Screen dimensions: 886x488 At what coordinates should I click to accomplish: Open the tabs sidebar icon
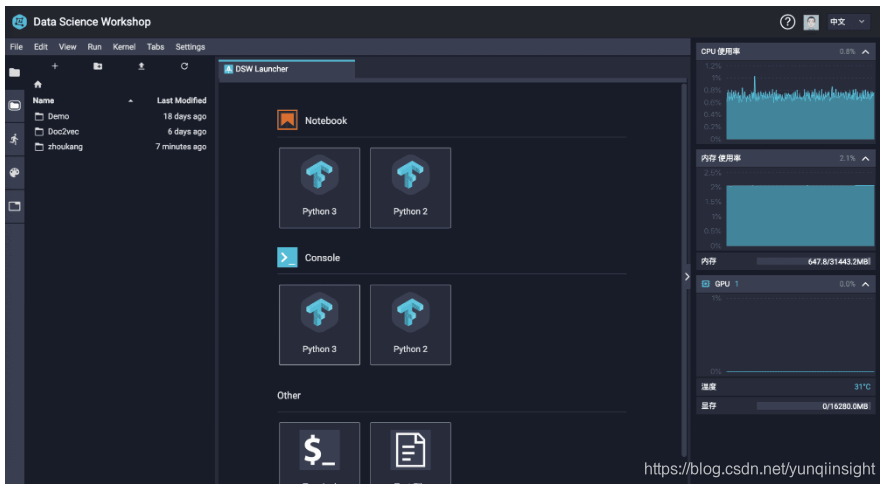[15, 206]
